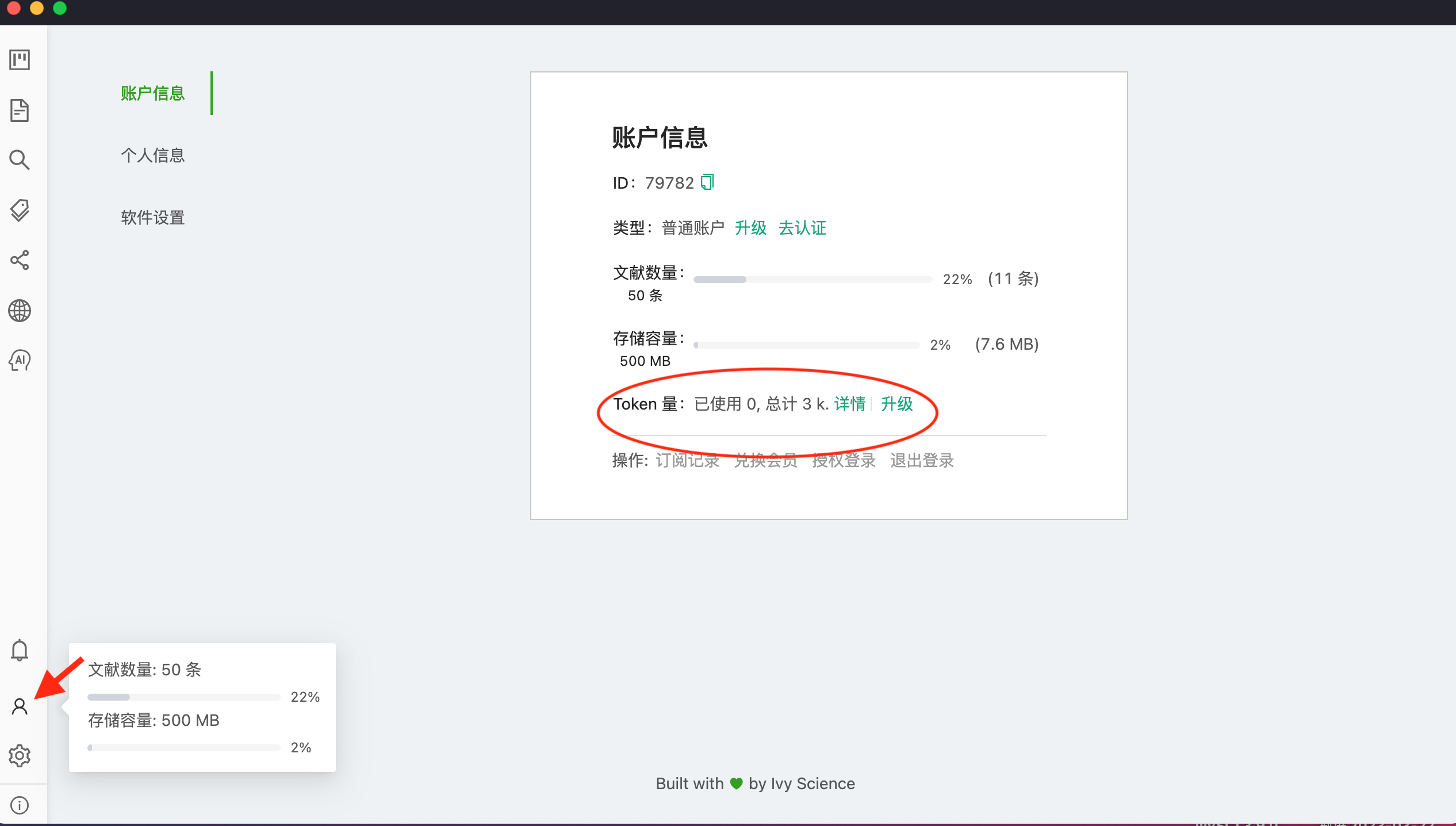
Task: Click the 文献数量 progress bar in account card
Action: (x=813, y=280)
